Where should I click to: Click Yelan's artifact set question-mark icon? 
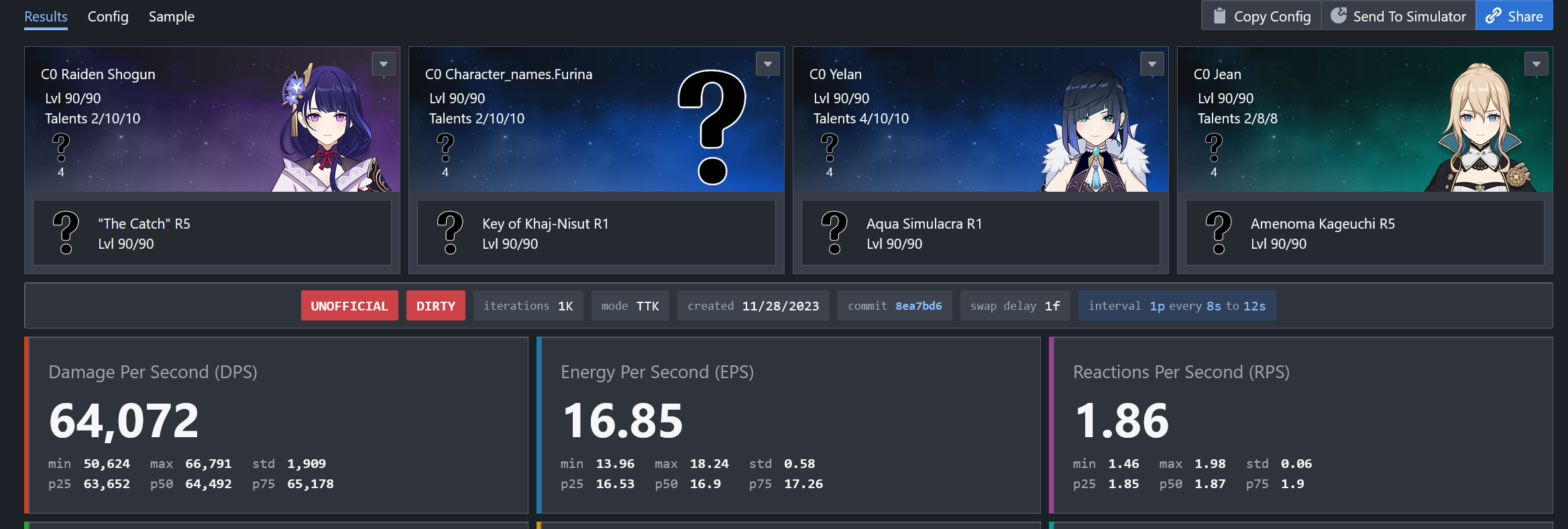[x=830, y=148]
